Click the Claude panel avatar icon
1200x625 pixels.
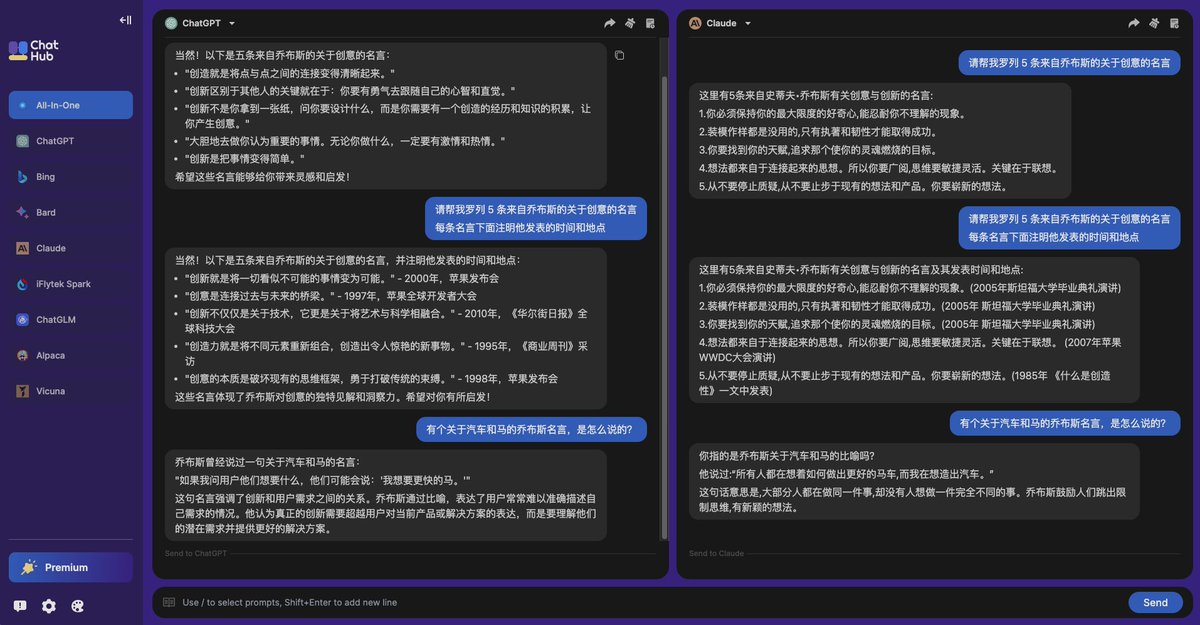click(x=695, y=23)
